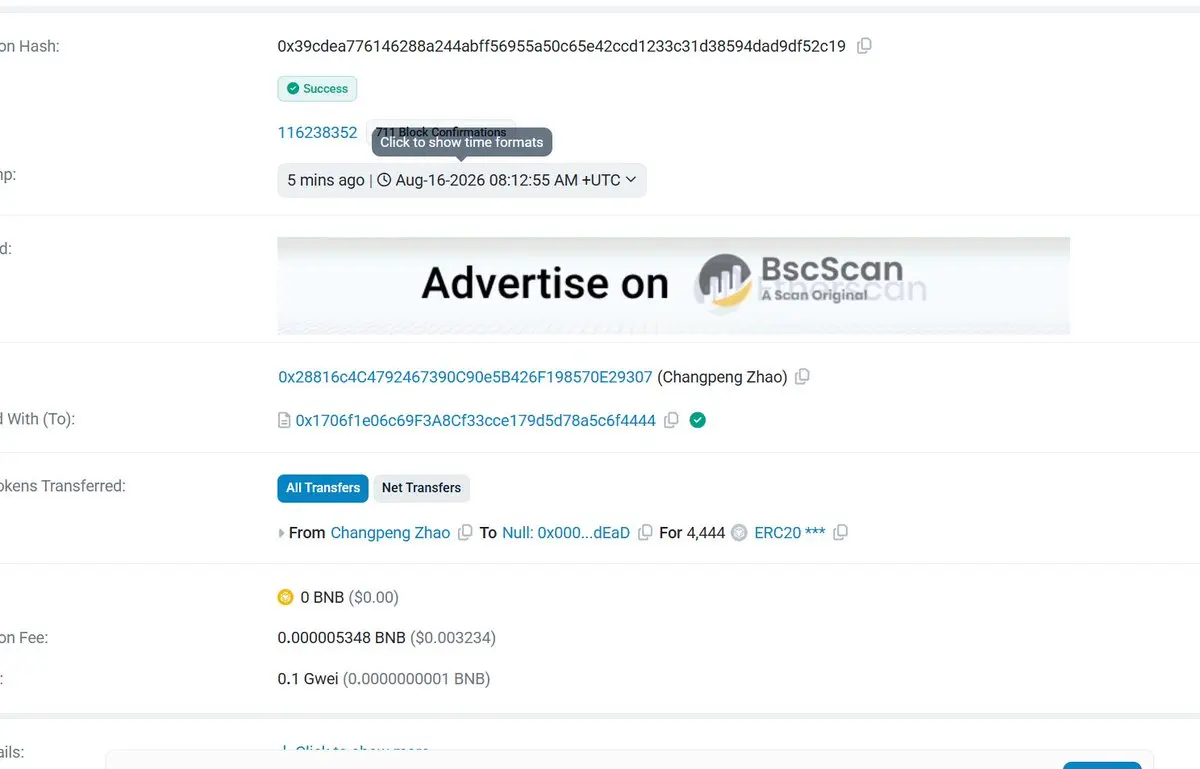The width and height of the screenshot is (1200, 769).
Task: Click the token icon beside ERC20
Action: click(739, 533)
